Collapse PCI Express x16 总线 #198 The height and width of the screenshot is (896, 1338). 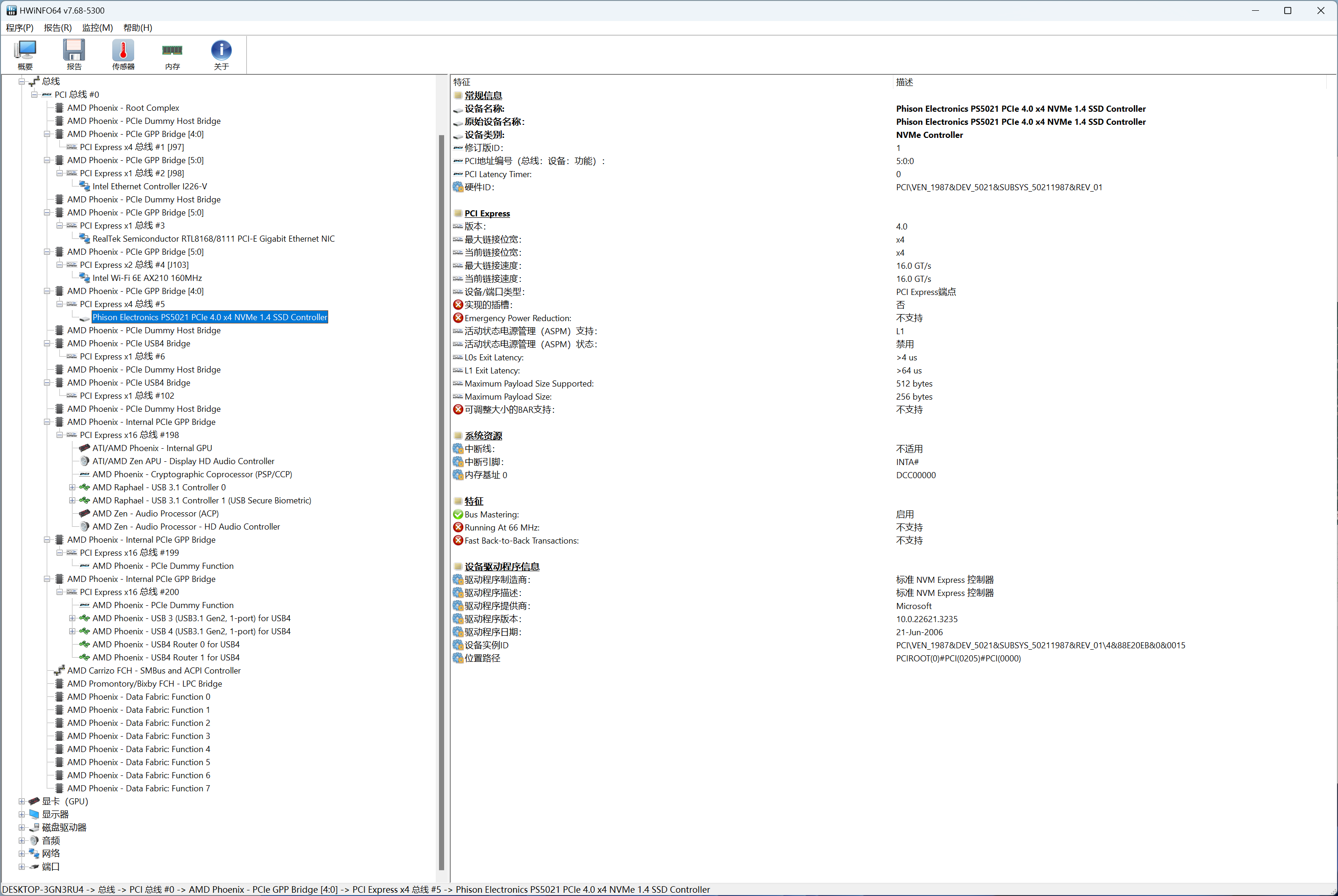[59, 435]
